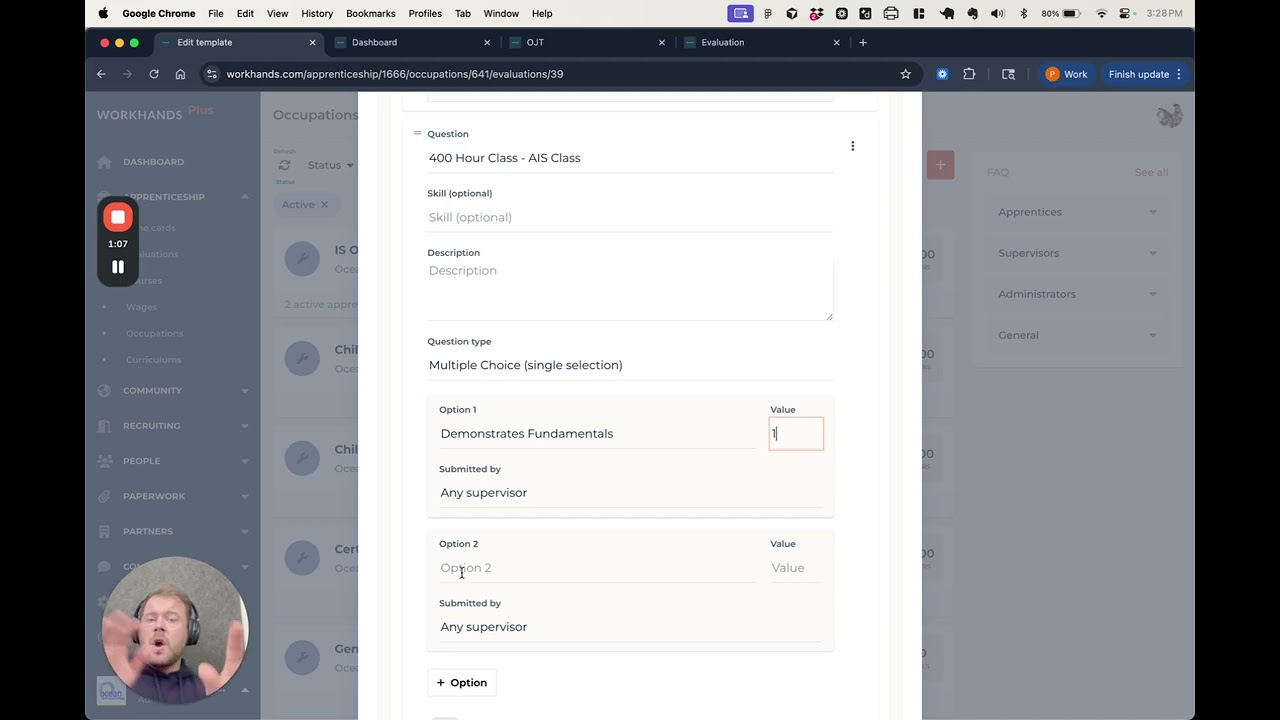Open the See all FAQ link
Image resolution: width=1280 pixels, height=720 pixels.
point(1151,173)
